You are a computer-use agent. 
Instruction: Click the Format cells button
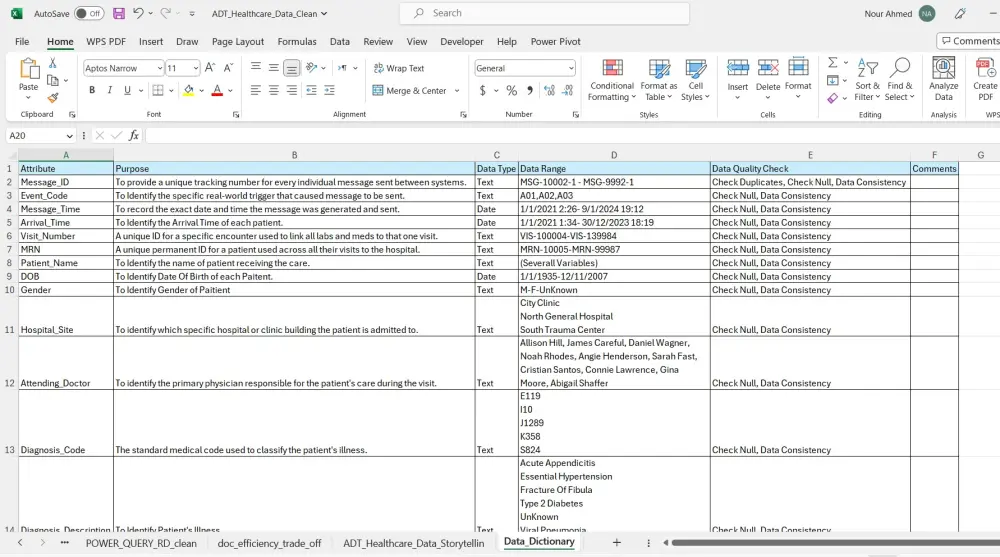point(798,78)
